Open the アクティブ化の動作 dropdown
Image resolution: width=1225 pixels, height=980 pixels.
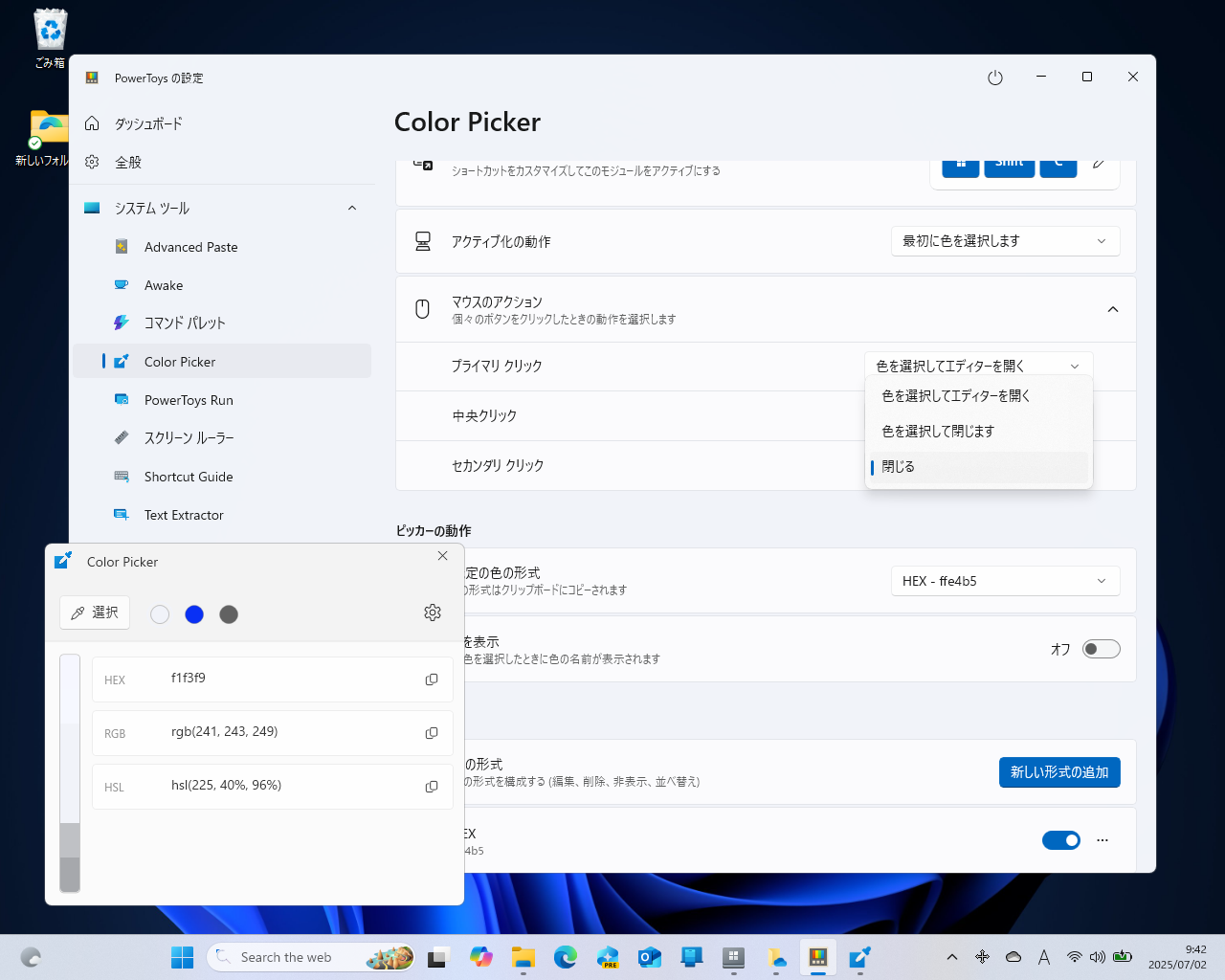1005,241
